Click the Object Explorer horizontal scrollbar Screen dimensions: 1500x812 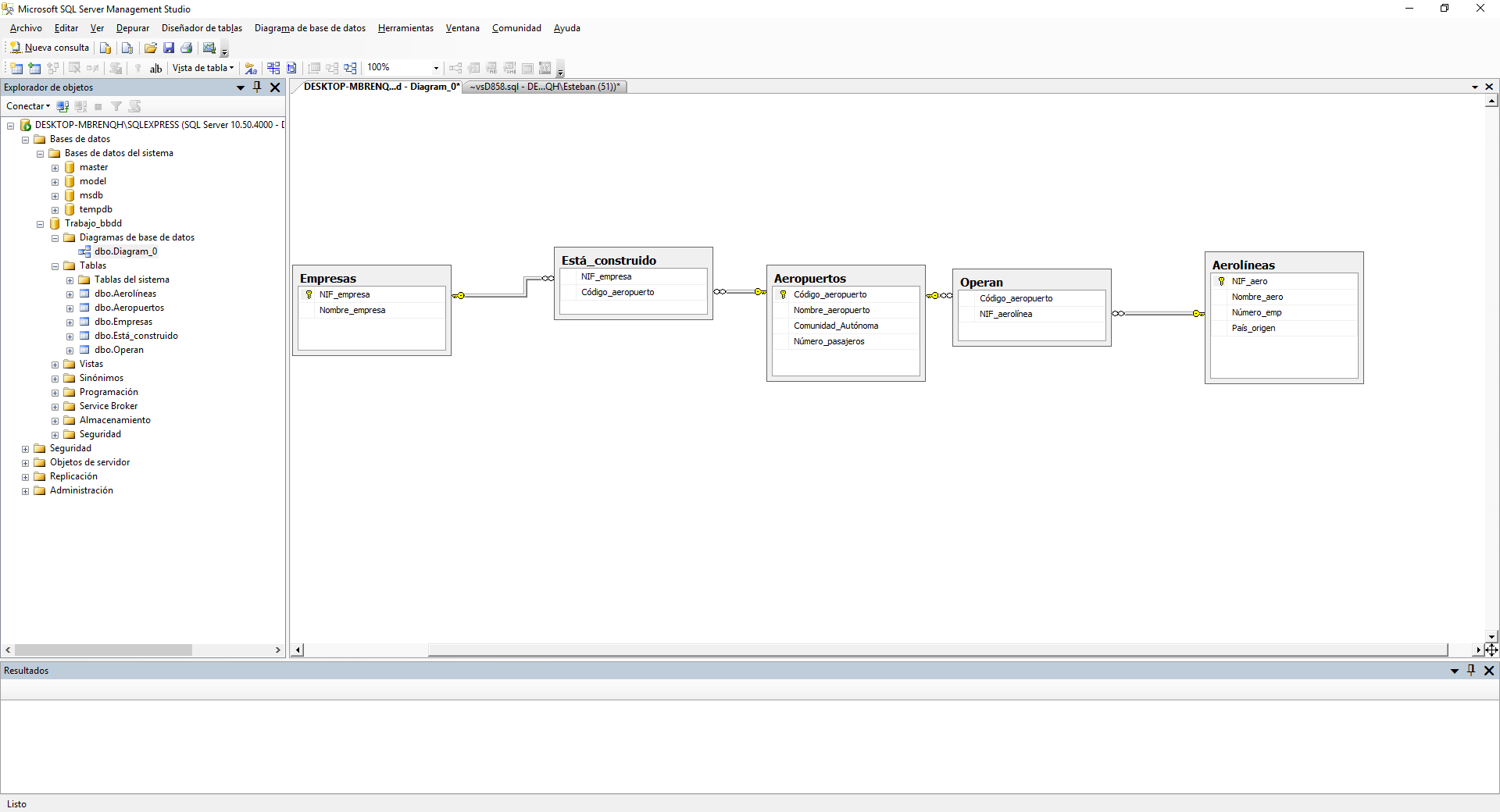click(x=103, y=650)
